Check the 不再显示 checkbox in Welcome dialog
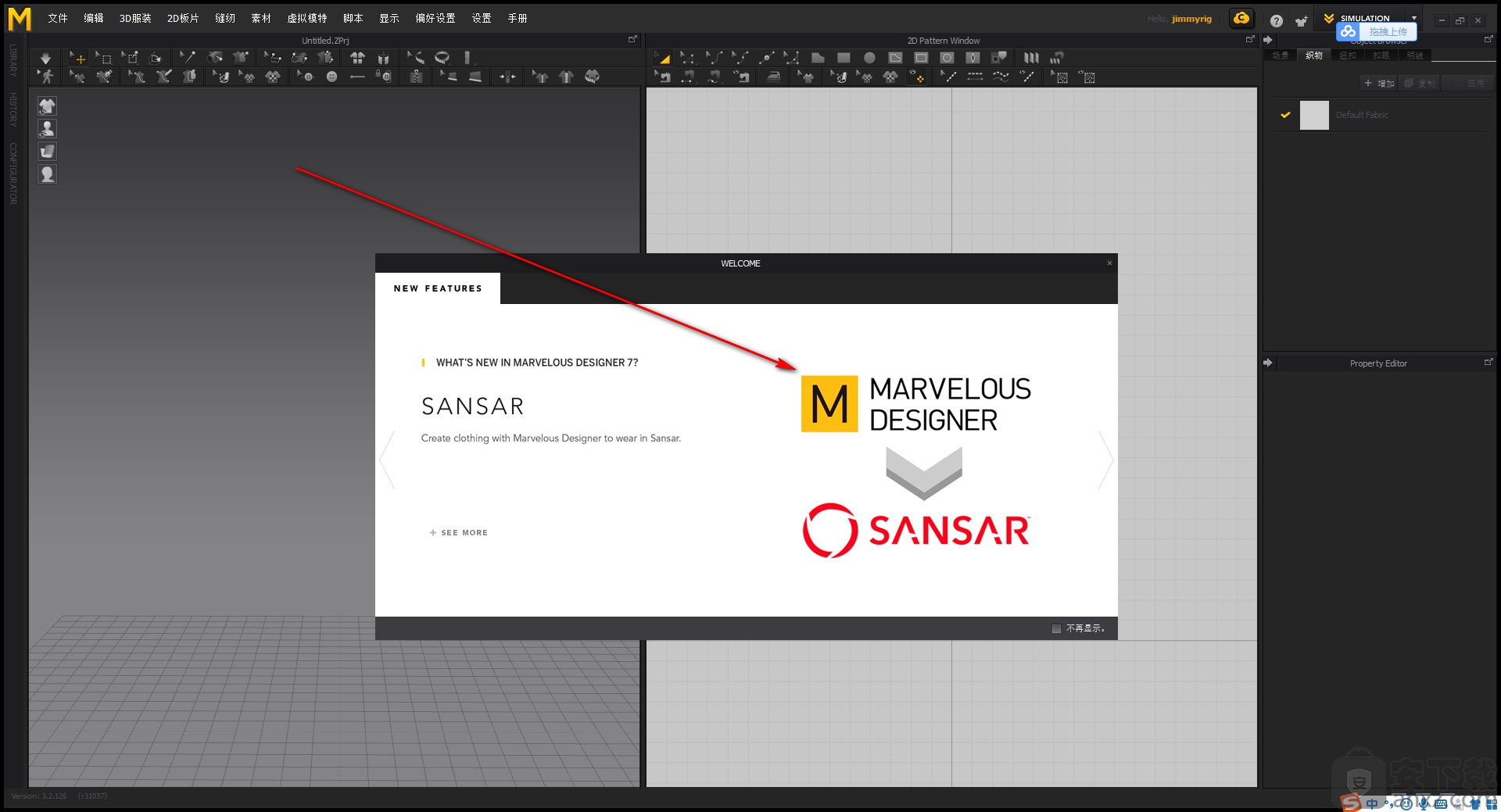 pos(1056,628)
